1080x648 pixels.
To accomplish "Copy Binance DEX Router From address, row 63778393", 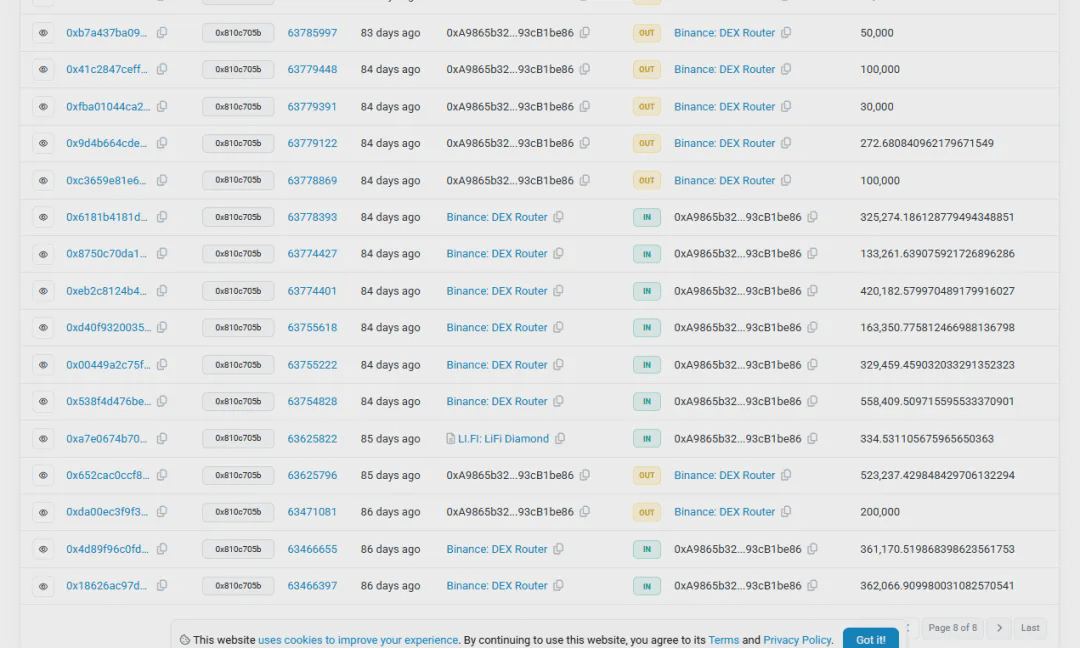I will coord(559,216).
